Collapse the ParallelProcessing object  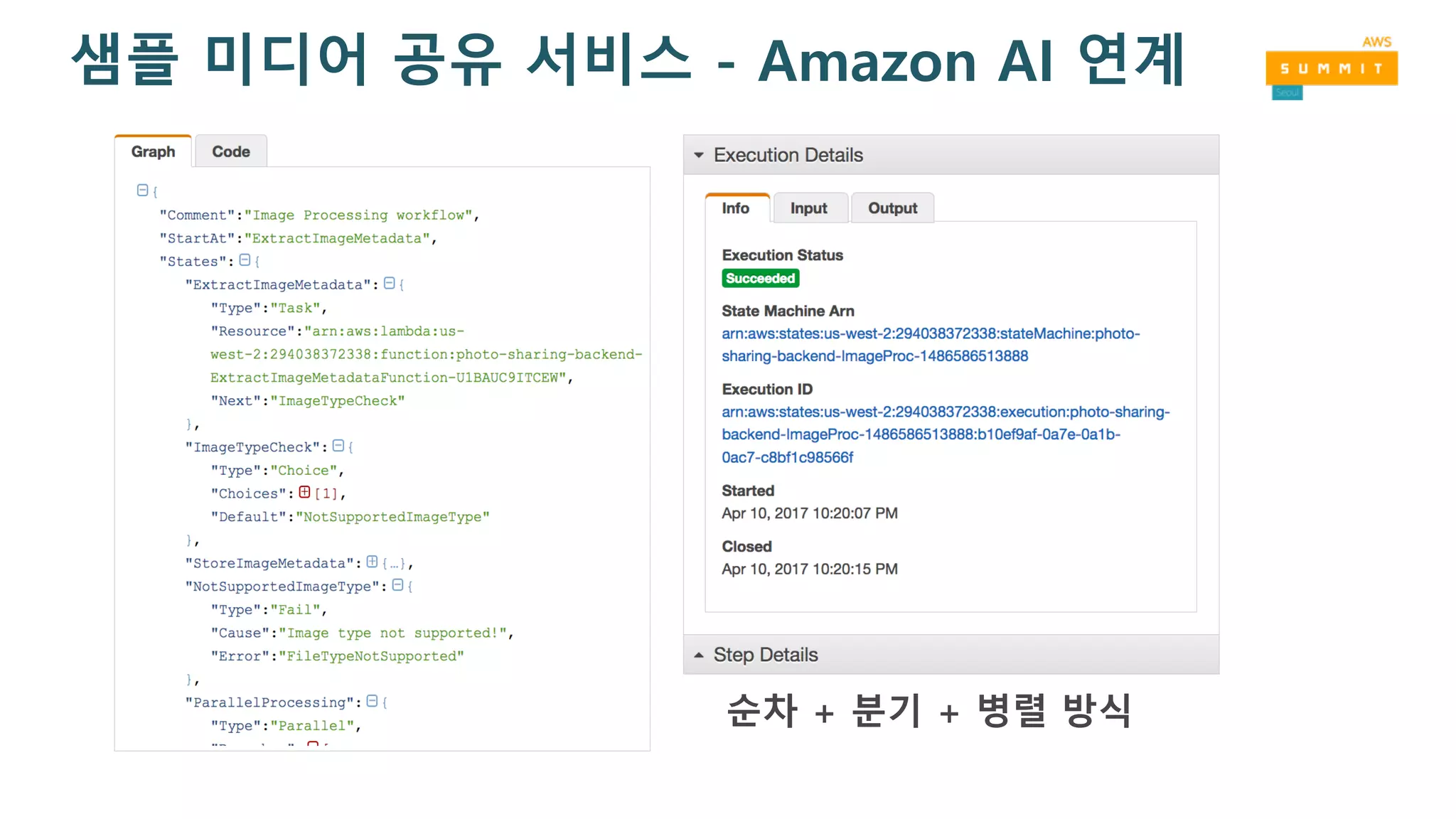pyautogui.click(x=372, y=702)
